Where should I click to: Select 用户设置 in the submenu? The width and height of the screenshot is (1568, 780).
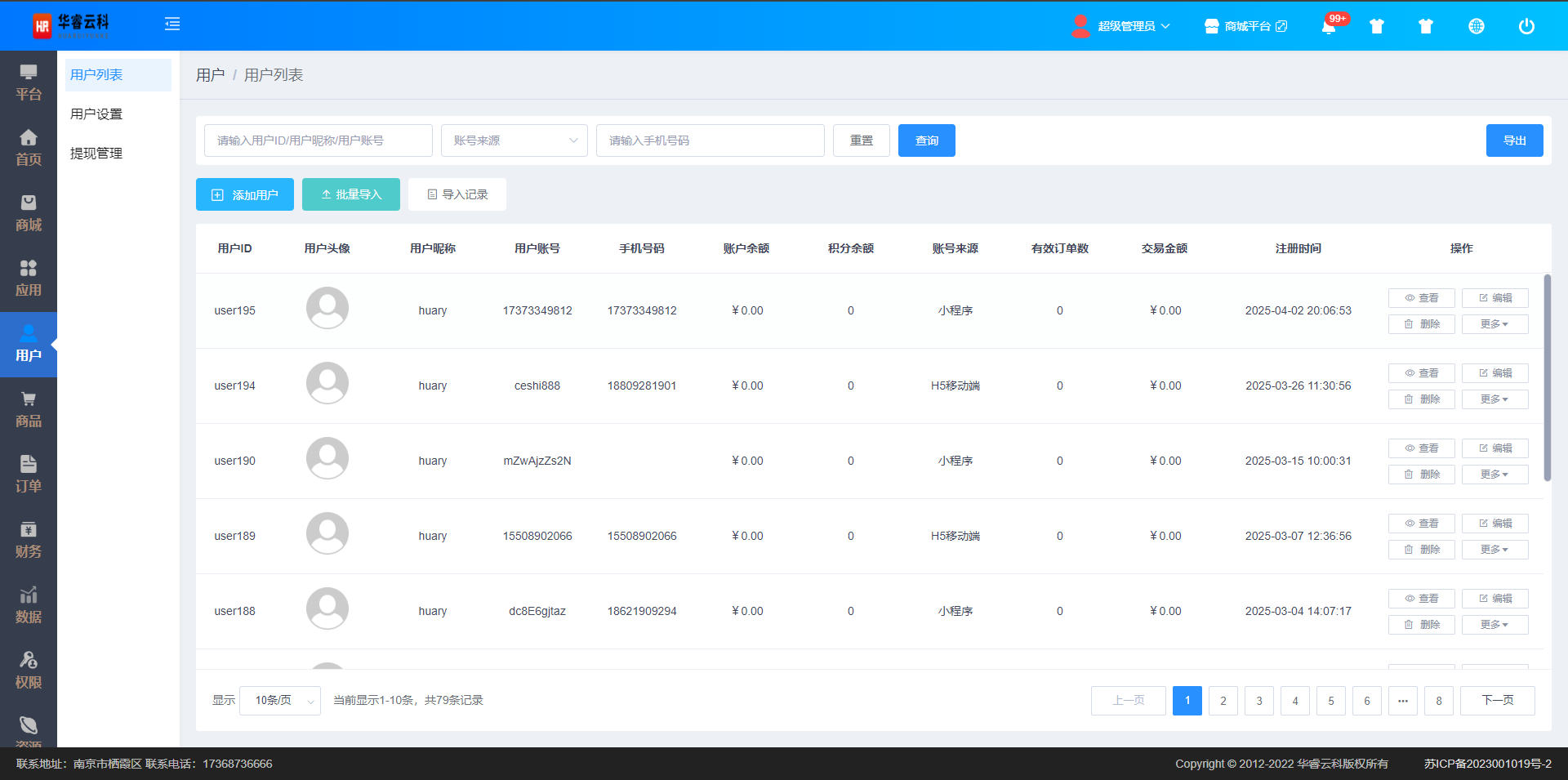click(96, 114)
